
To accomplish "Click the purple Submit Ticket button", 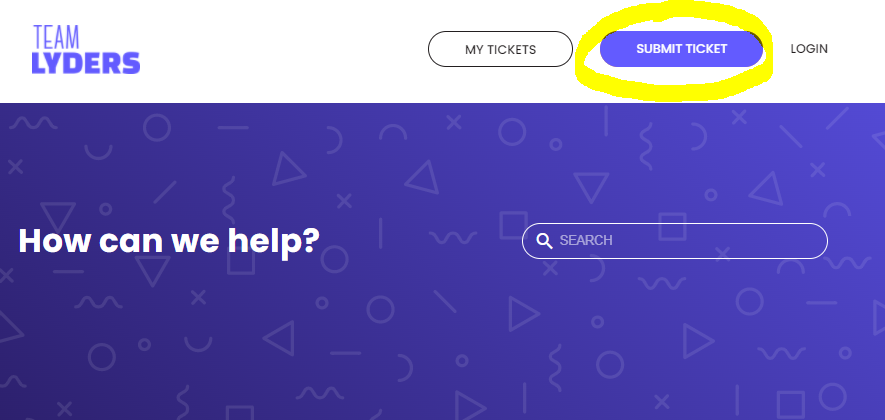I will [x=681, y=49].
